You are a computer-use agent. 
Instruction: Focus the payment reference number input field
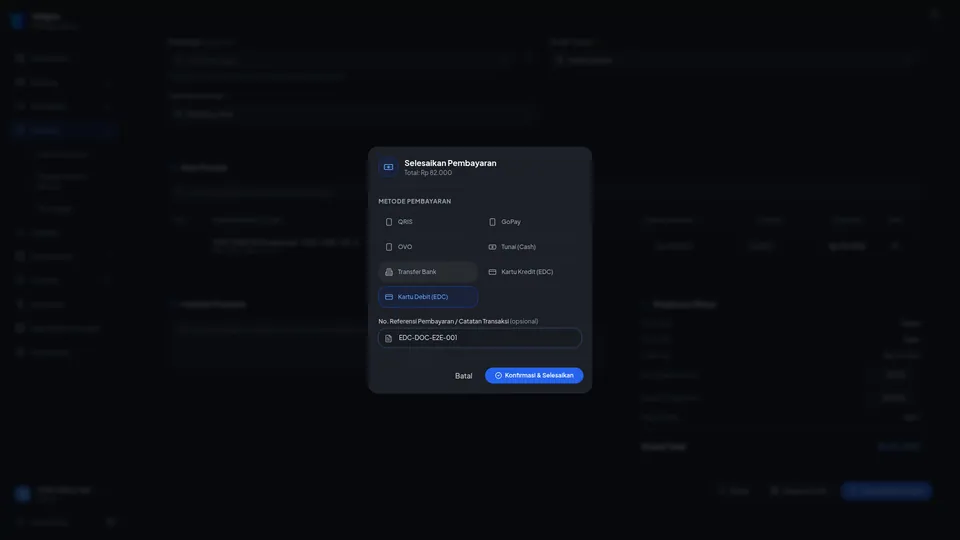click(480, 338)
